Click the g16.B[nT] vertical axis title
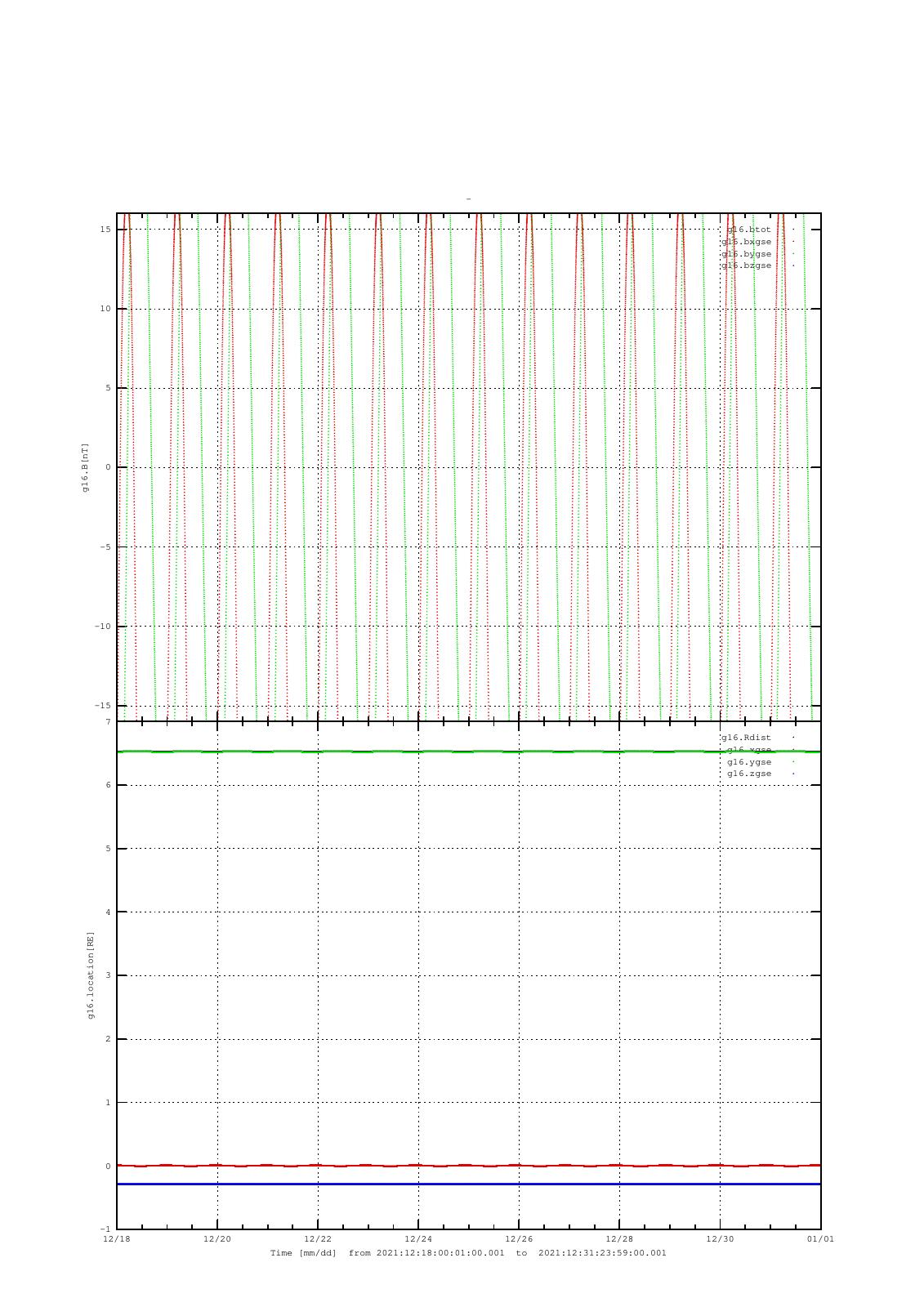Image resolution: width=924 pixels, height=1307 pixels. [84, 468]
